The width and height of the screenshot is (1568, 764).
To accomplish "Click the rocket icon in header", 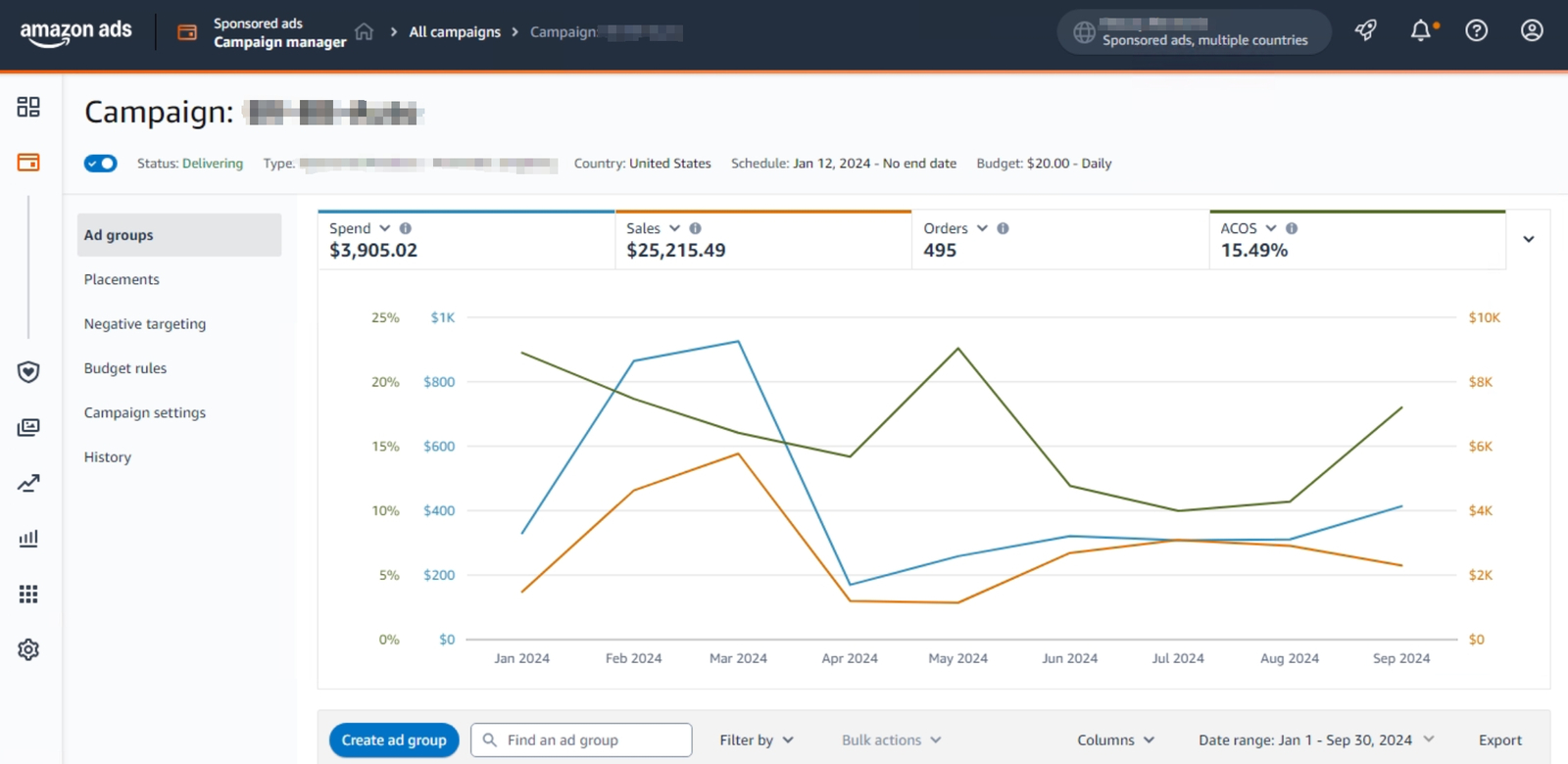I will 1365,31.
